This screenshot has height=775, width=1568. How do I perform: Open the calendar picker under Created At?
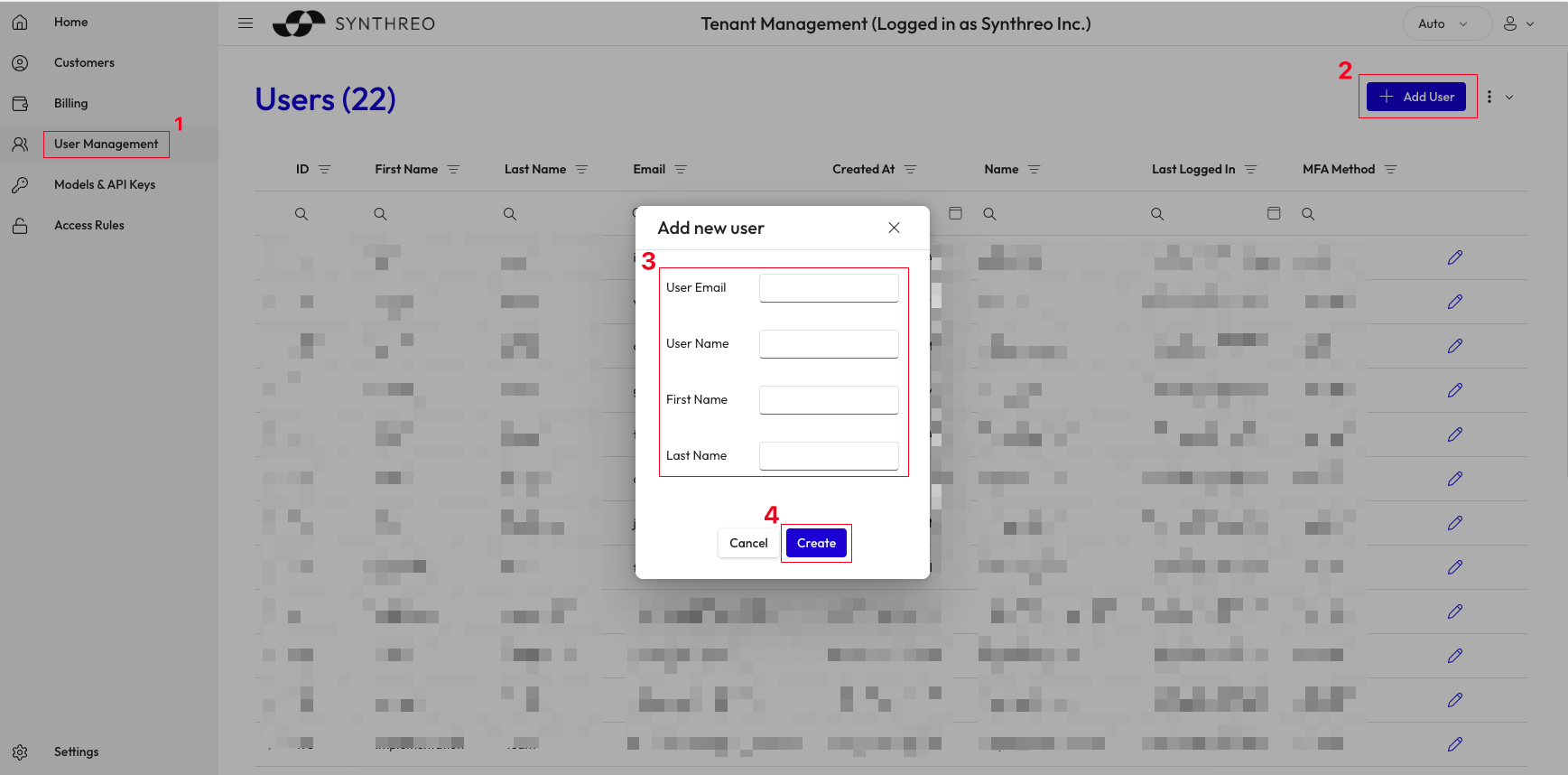tap(955, 213)
